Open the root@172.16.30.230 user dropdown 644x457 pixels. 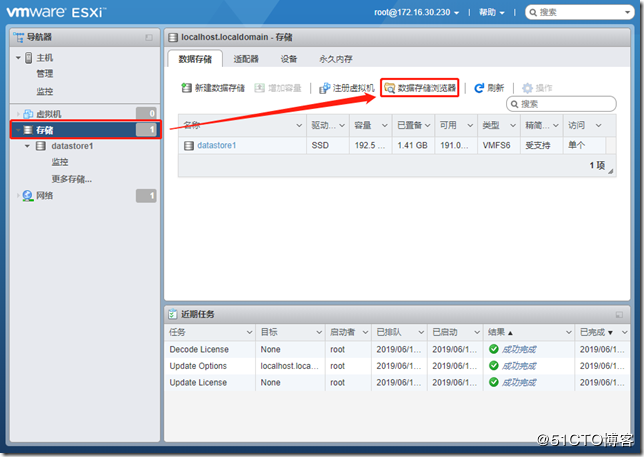coord(416,12)
